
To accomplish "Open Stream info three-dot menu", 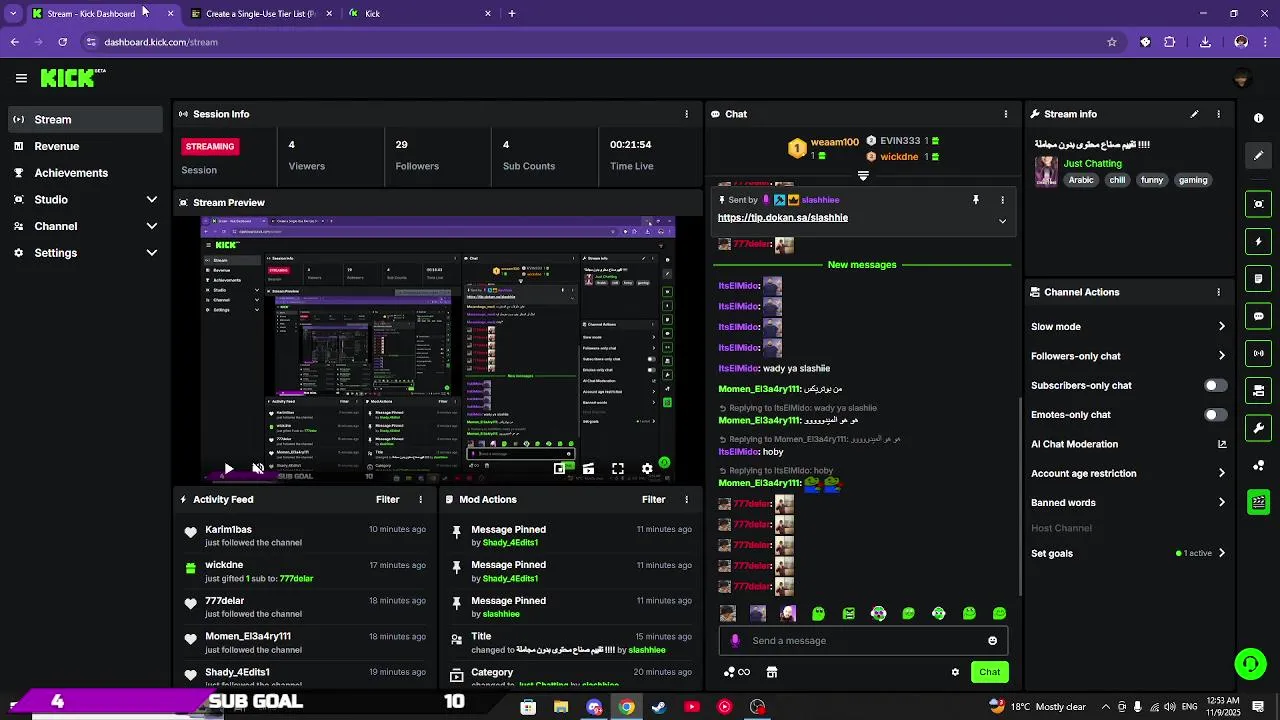I will (1218, 114).
